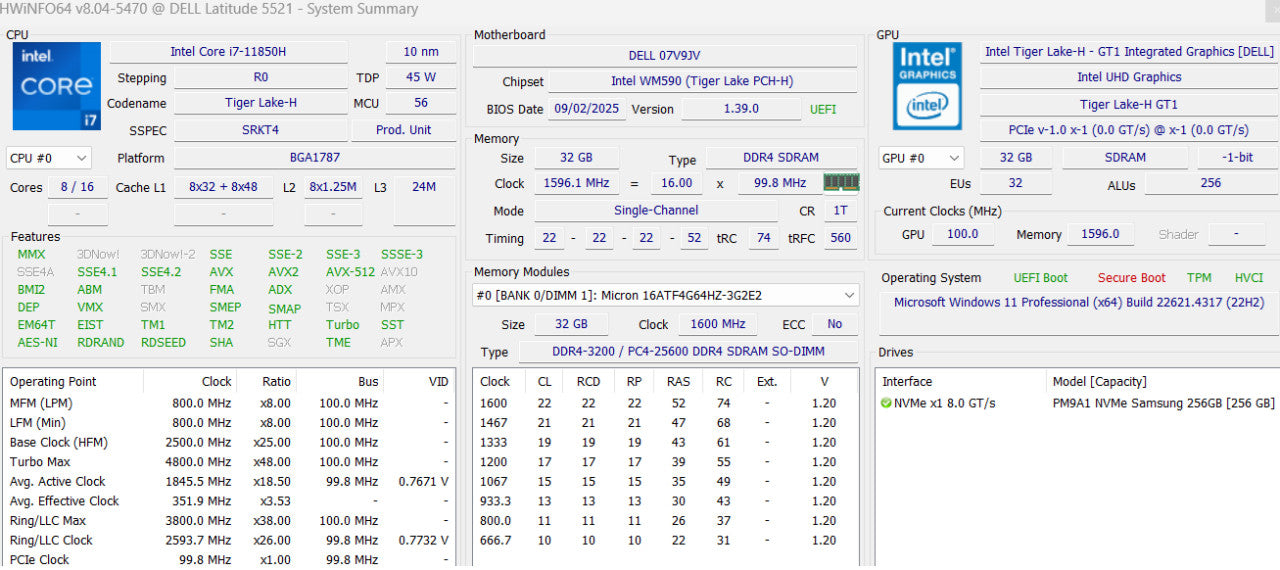Viewport: 1280px width, 570px height.
Task: Click the ECC value No
Action: 834,324
